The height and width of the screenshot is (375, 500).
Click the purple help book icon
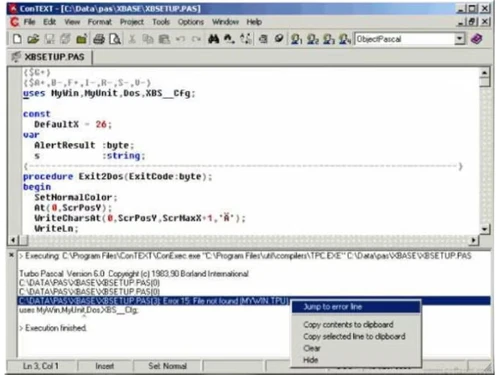click(x=477, y=39)
